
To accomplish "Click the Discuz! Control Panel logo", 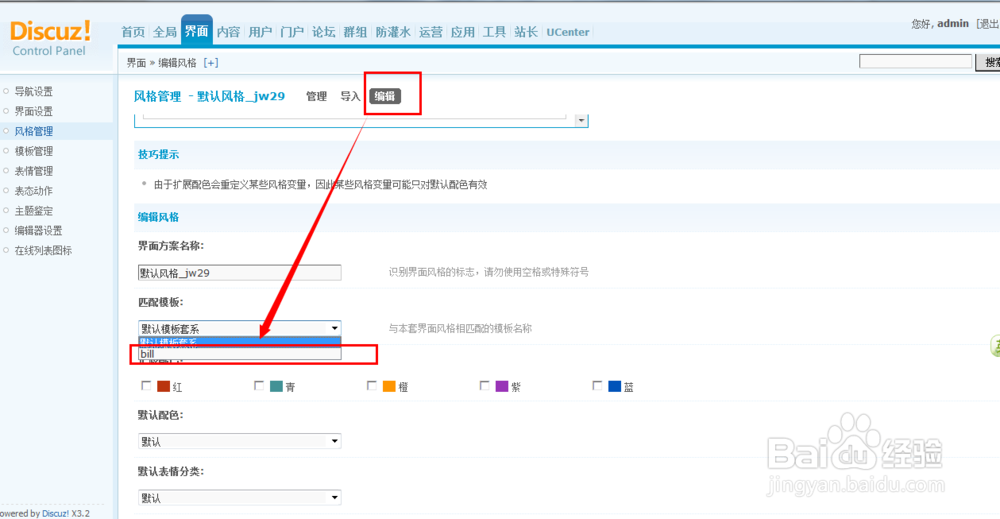I will pyautogui.click(x=50, y=38).
